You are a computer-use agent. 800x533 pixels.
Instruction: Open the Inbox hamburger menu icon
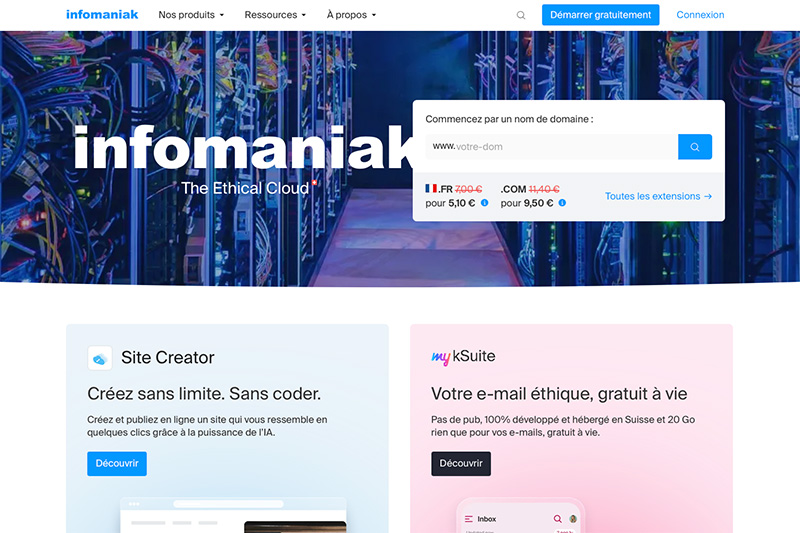coord(468,519)
